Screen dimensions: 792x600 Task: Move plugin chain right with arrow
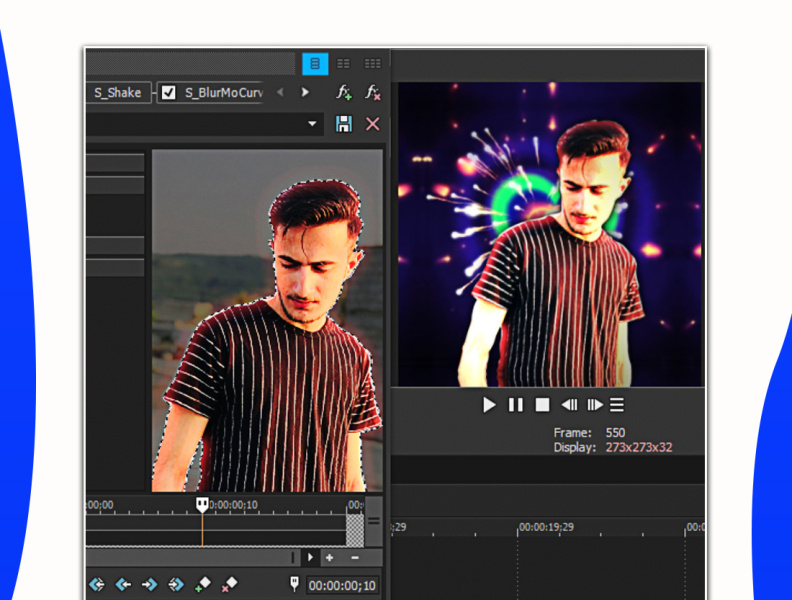click(305, 92)
